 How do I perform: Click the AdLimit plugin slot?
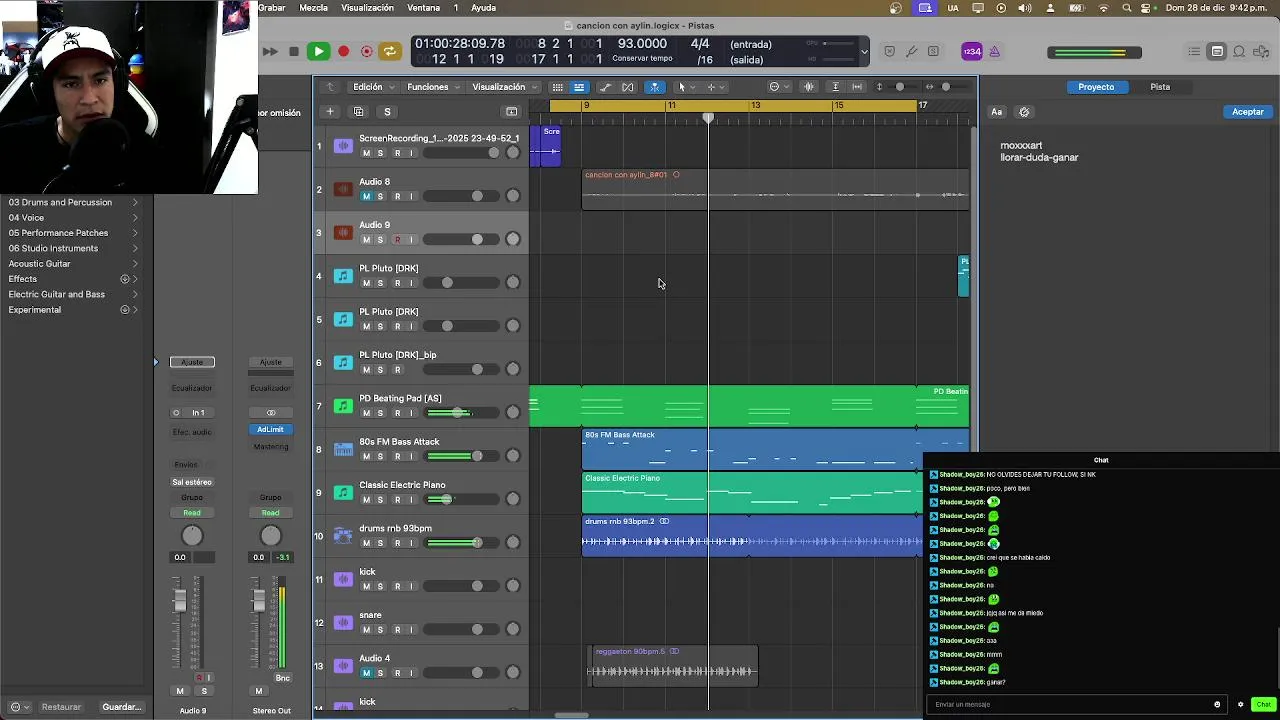[270, 429]
